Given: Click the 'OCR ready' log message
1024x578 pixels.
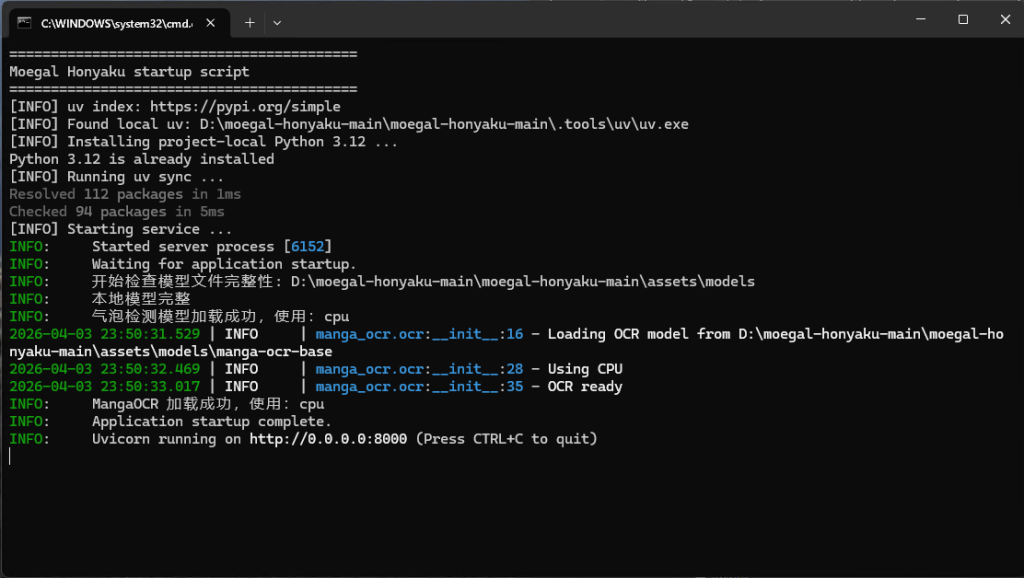Looking at the screenshot, I should [585, 386].
